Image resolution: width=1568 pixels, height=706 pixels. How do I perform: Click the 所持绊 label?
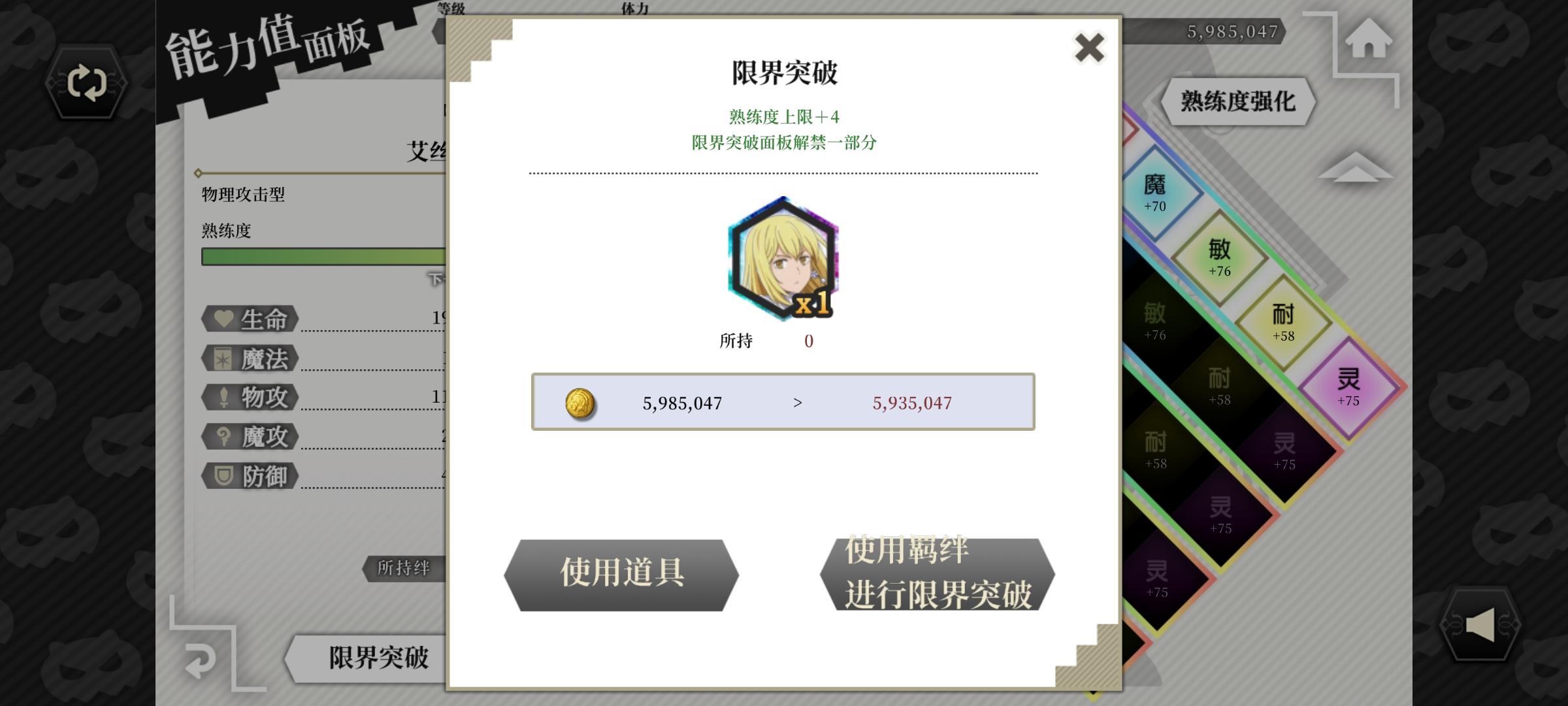click(404, 568)
